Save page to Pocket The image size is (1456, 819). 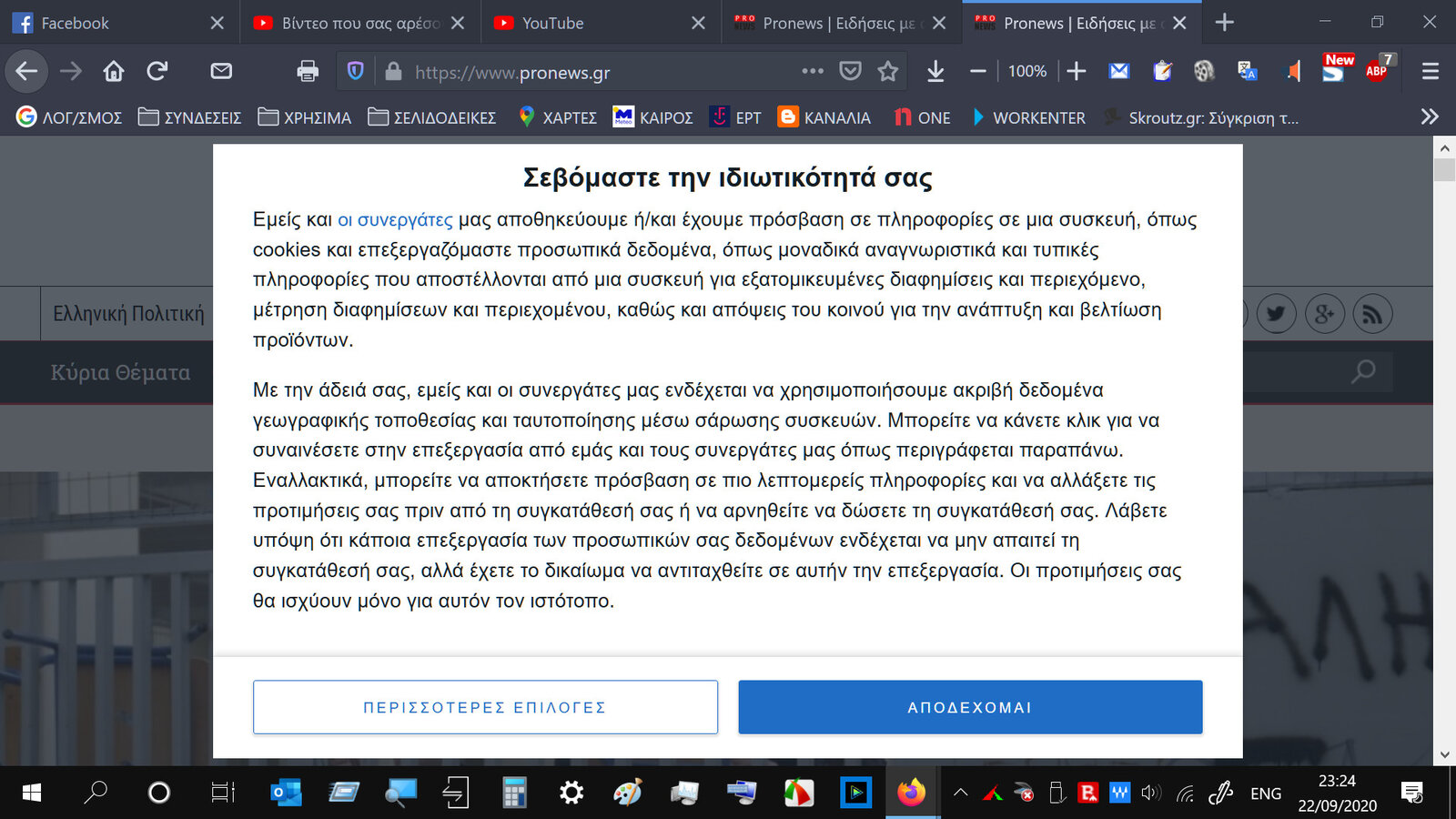coord(850,71)
